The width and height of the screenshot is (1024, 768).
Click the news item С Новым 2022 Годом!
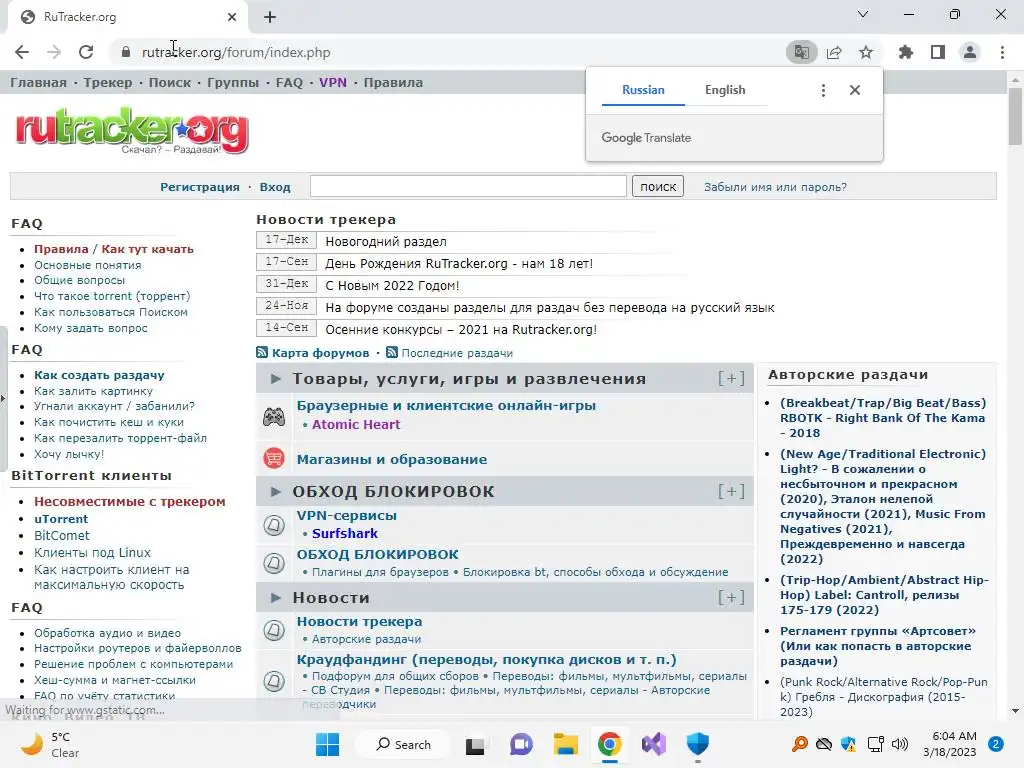tap(392, 285)
